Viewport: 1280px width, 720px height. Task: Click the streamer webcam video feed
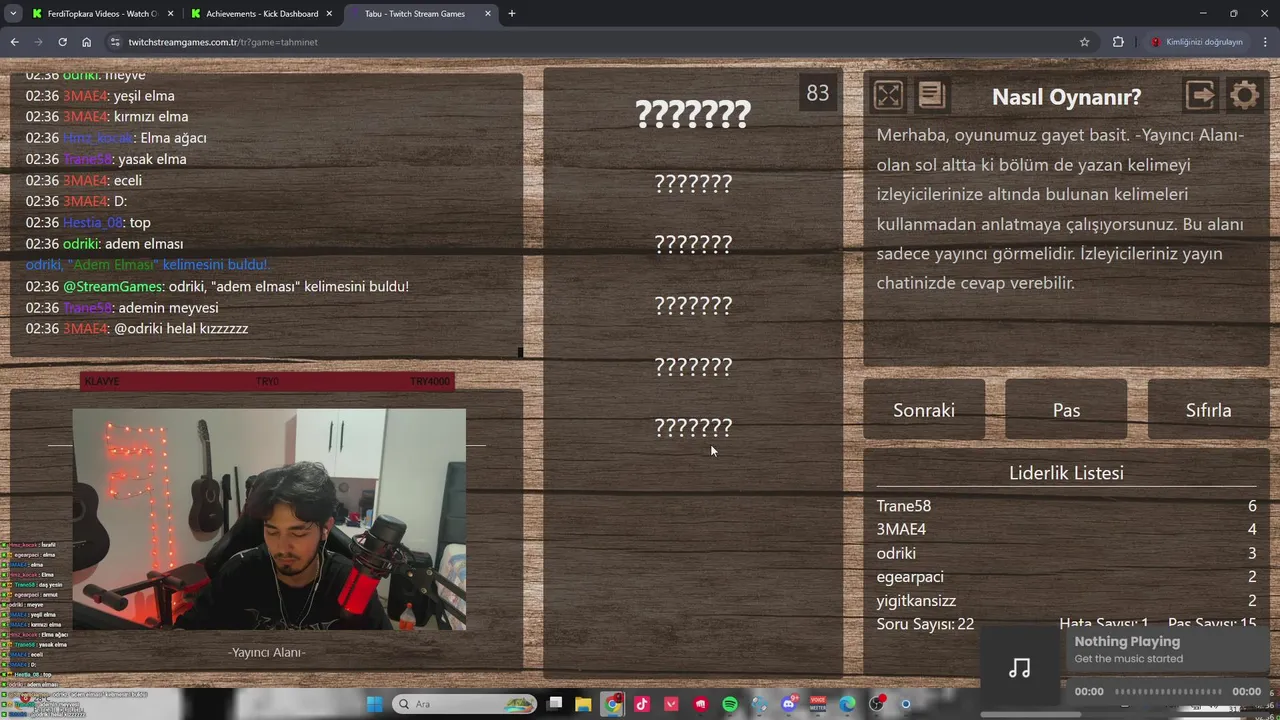(269, 519)
